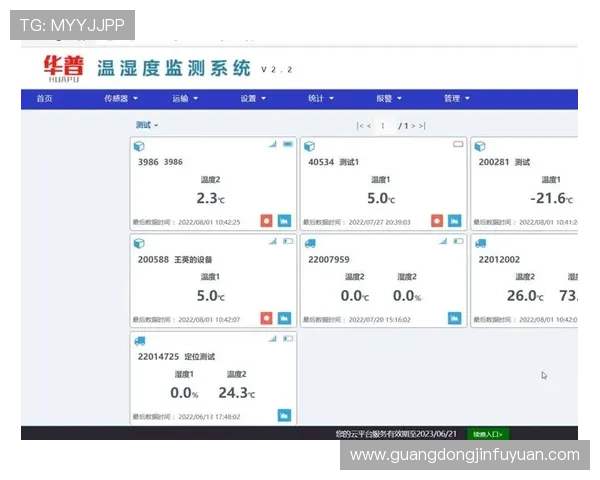Select device name 200281 测试
Image resolution: width=600 pixels, height=480 pixels.
click(504, 162)
